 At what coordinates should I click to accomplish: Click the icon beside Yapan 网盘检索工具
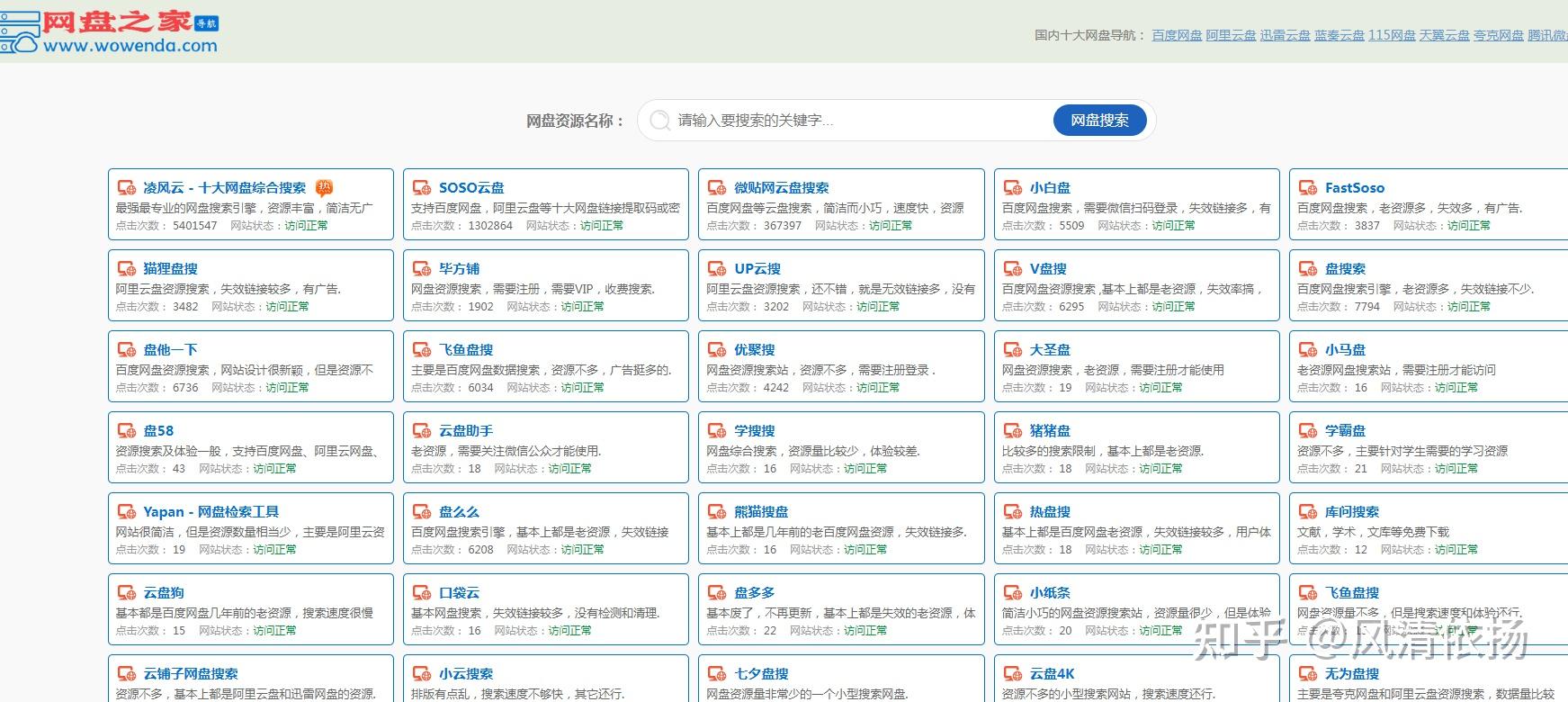[x=127, y=512]
